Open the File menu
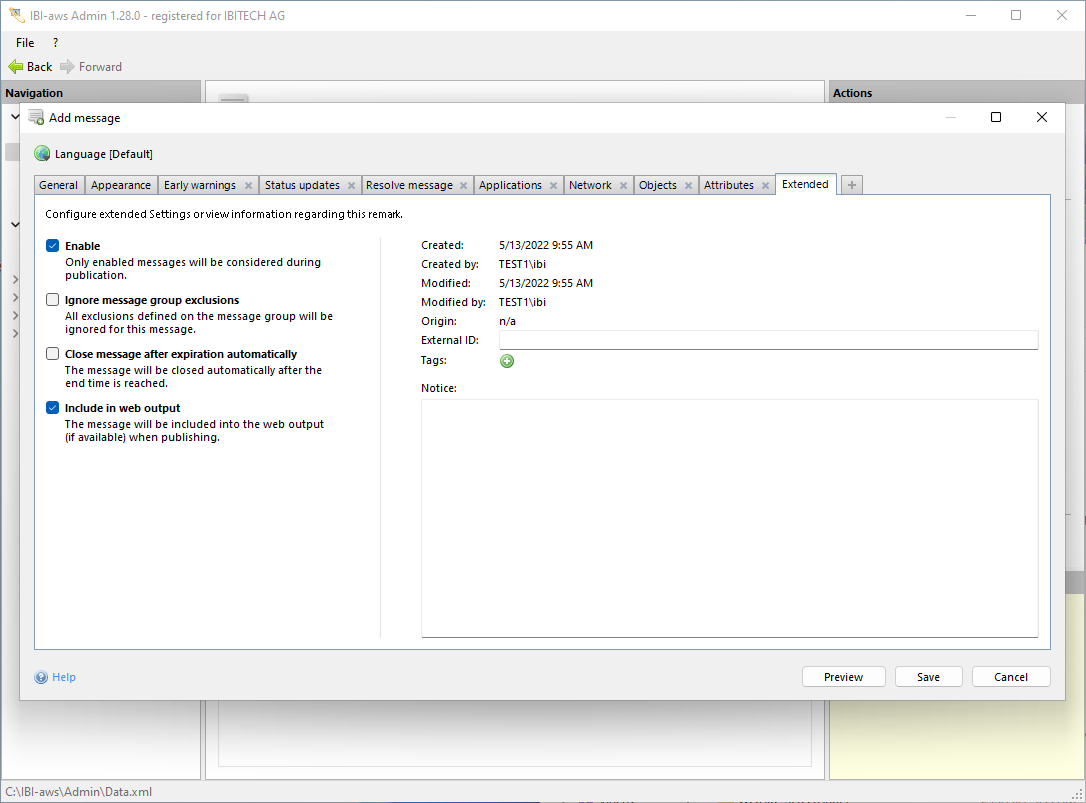Viewport: 1086px width, 803px height. tap(25, 43)
